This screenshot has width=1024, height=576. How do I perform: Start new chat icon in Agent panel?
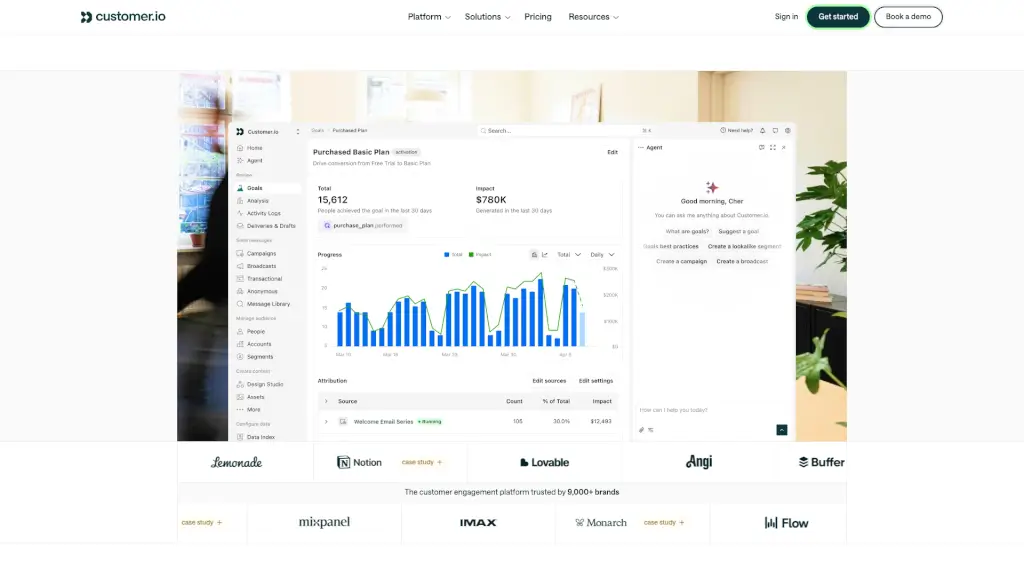[761, 148]
